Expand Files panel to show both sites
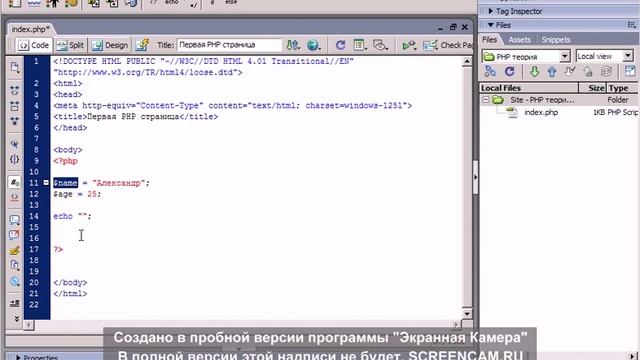Viewport: 640px width, 360px height. [630, 71]
